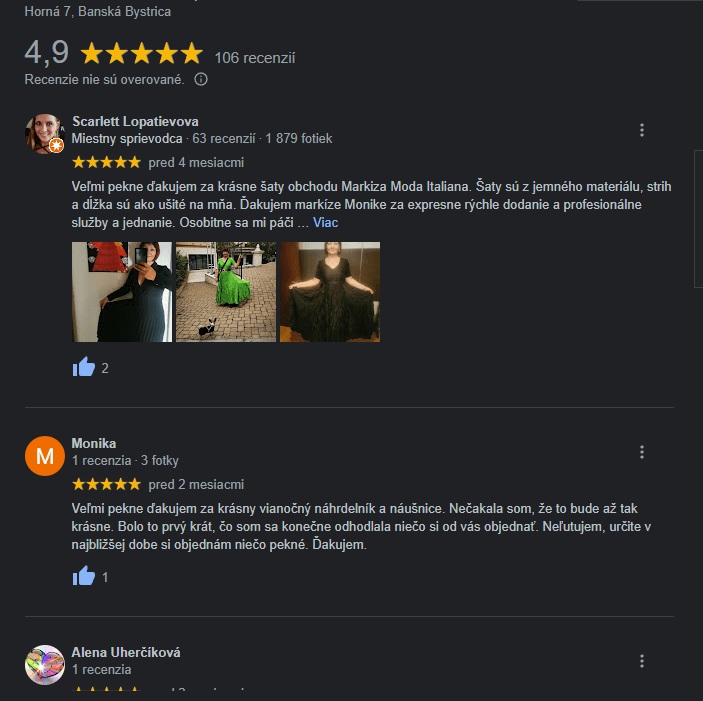Click Scarlett Lopatievova's profile avatar
The width and height of the screenshot is (703, 701).
(44, 134)
